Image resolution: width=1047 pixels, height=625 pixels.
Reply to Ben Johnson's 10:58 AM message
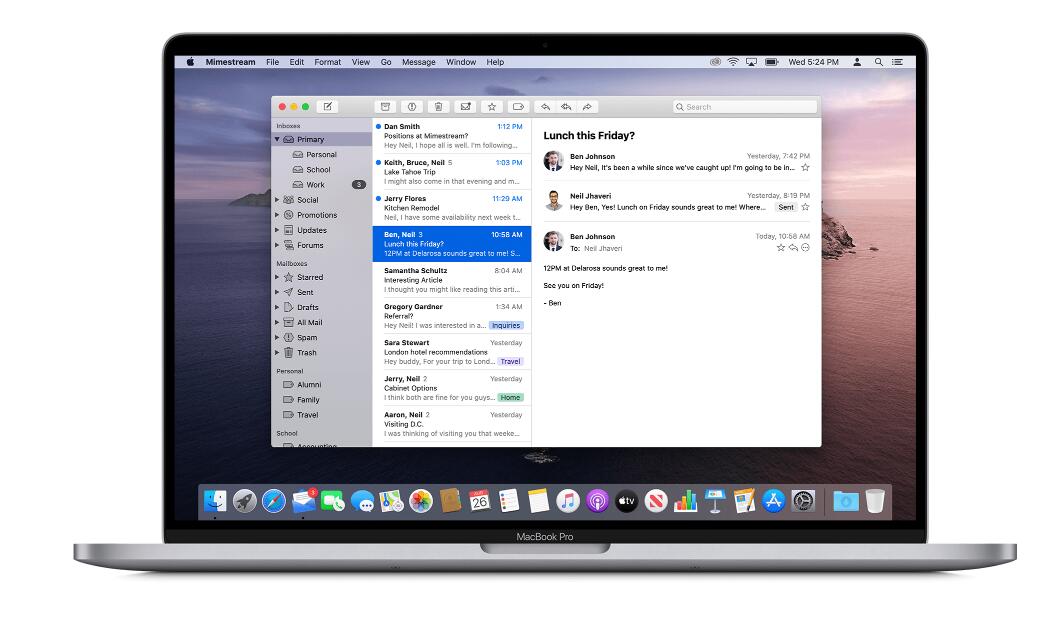793,248
